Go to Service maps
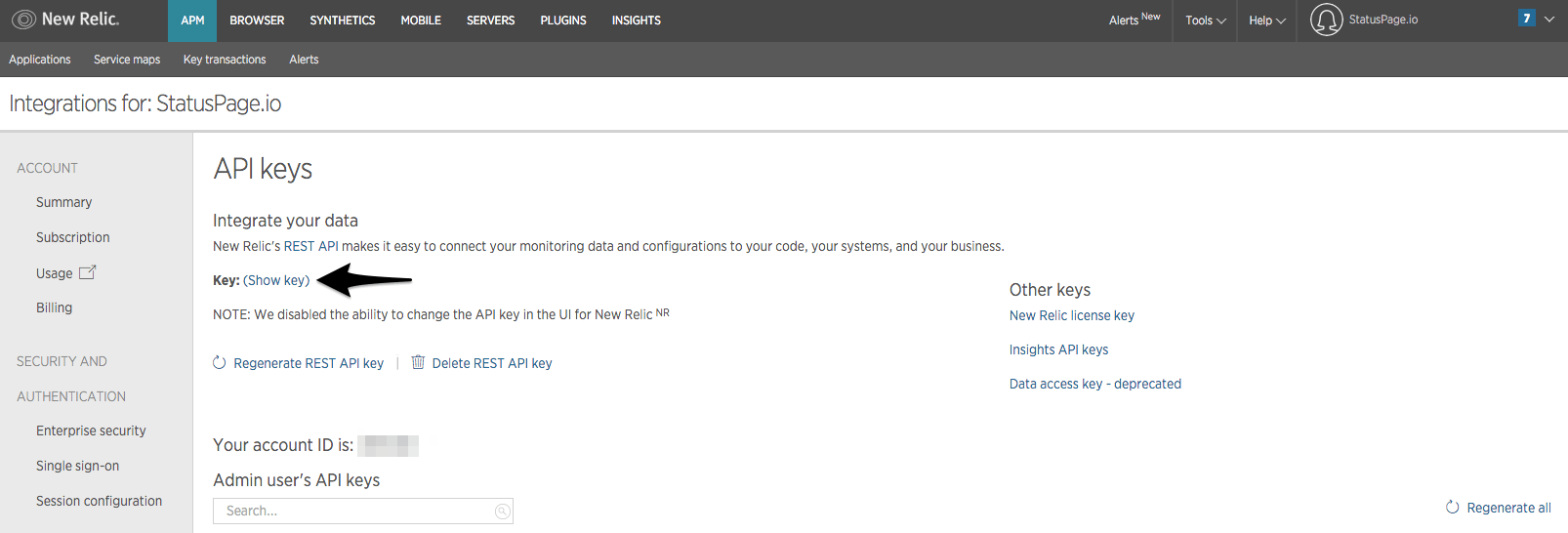This screenshot has height=533, width=1568. tap(127, 60)
